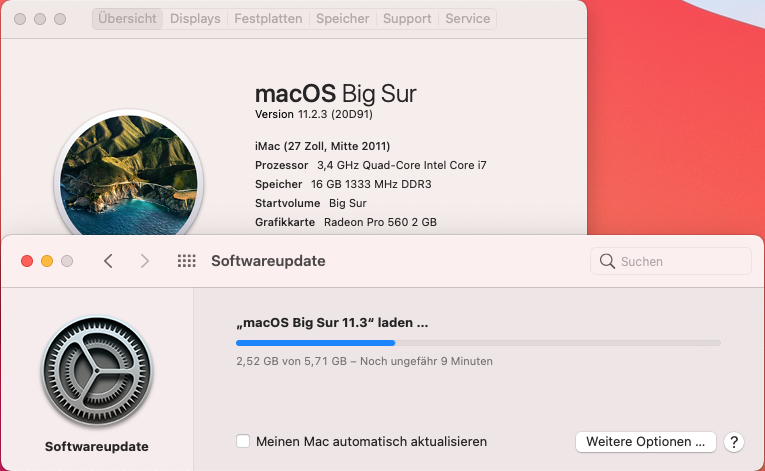Screen dimensions: 765x471
Task: Select the Service tab
Action: click(467, 19)
